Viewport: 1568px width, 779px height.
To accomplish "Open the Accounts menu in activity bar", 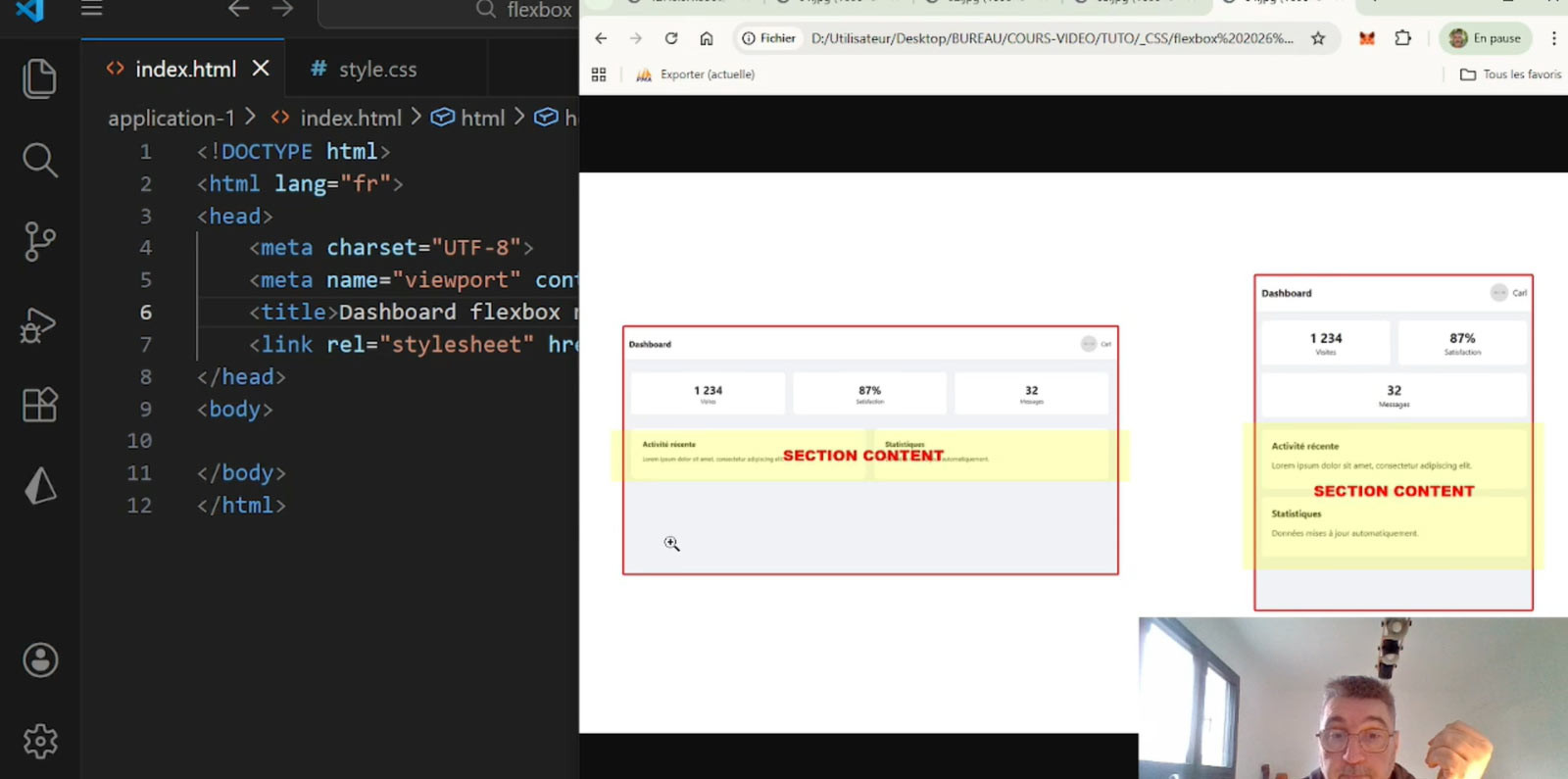I will [x=40, y=660].
